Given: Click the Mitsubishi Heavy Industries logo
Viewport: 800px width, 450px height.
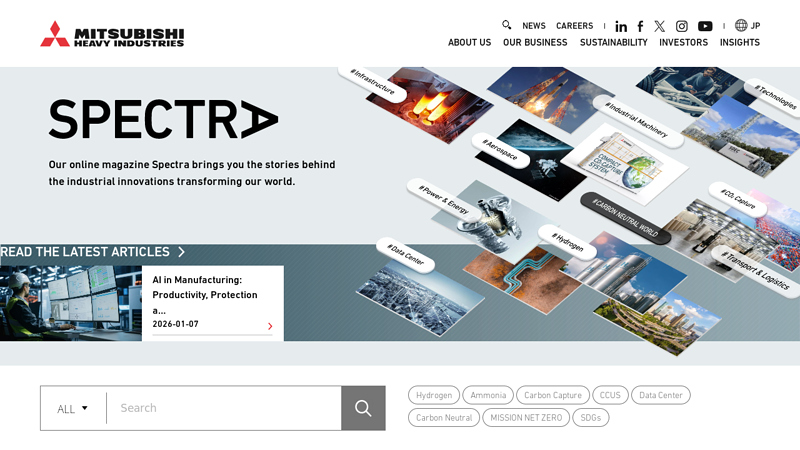Looking at the screenshot, I should pyautogui.click(x=112, y=34).
